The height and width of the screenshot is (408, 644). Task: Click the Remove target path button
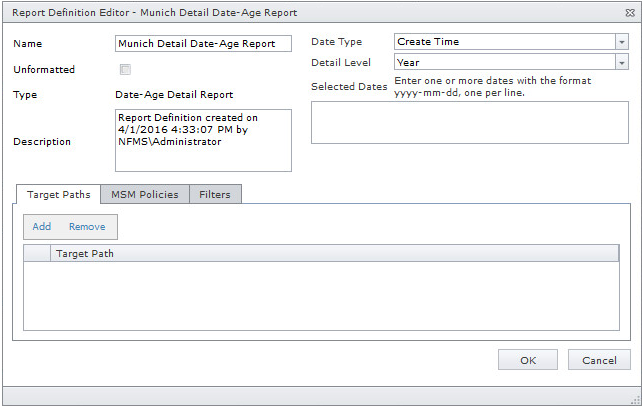tap(87, 227)
